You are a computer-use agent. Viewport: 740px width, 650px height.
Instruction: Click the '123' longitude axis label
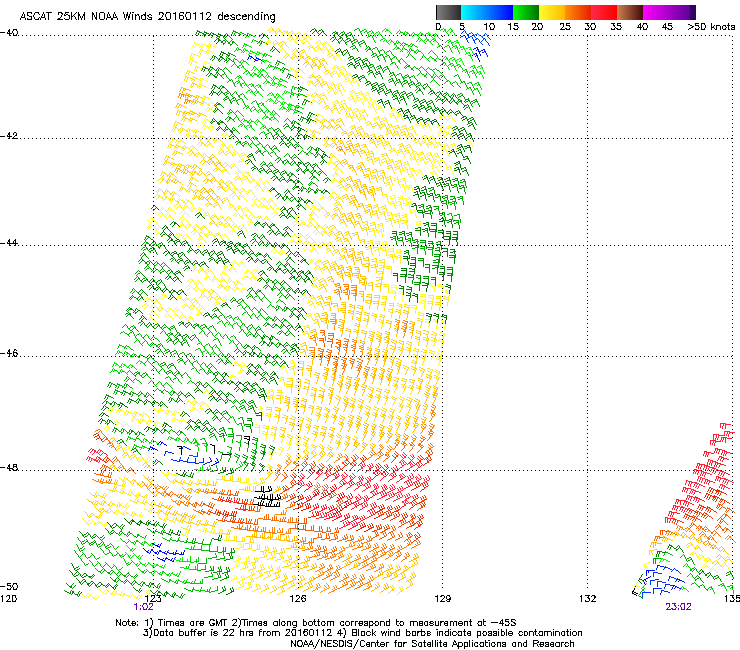point(153,599)
